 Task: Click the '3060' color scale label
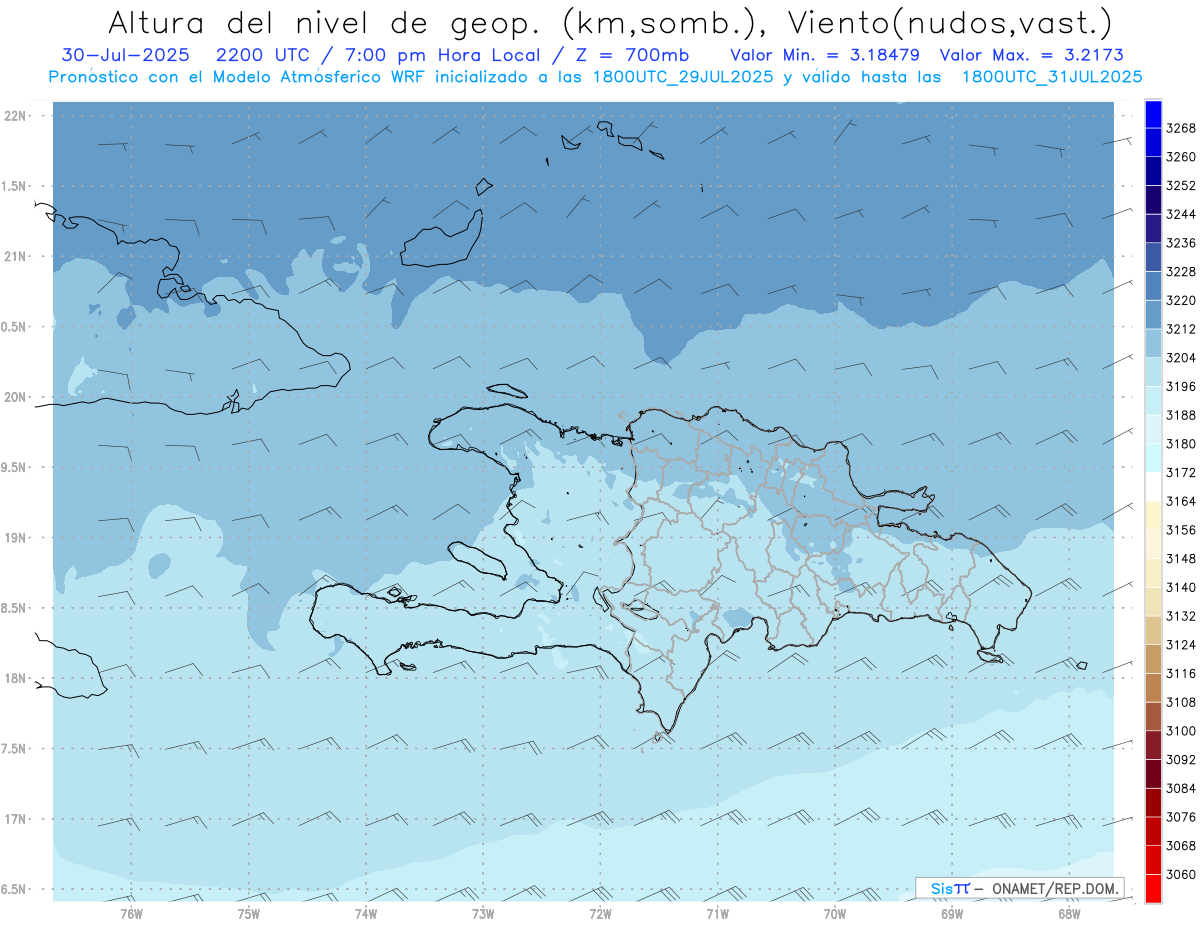click(1181, 874)
